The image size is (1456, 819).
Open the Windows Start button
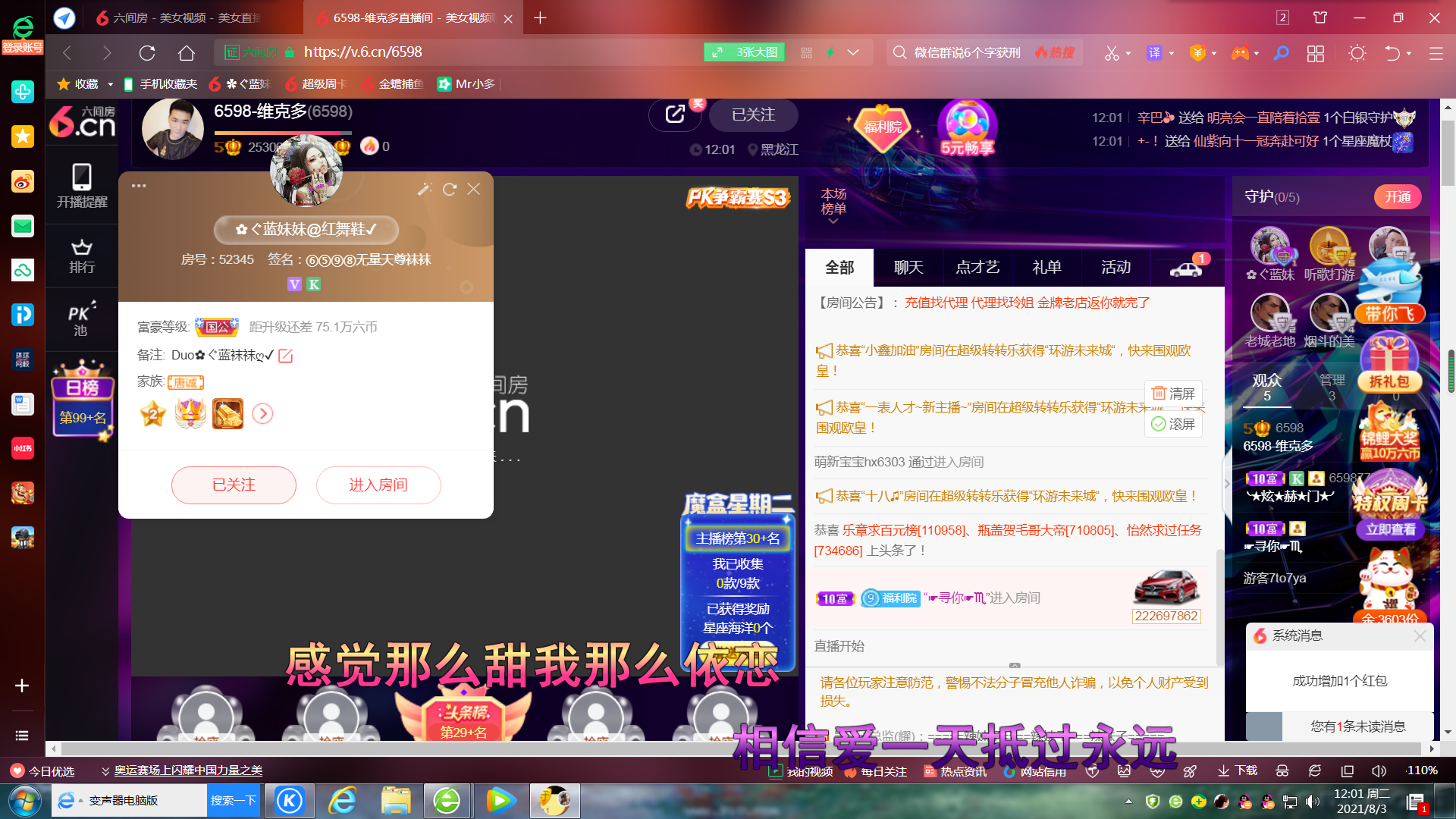pyautogui.click(x=25, y=801)
